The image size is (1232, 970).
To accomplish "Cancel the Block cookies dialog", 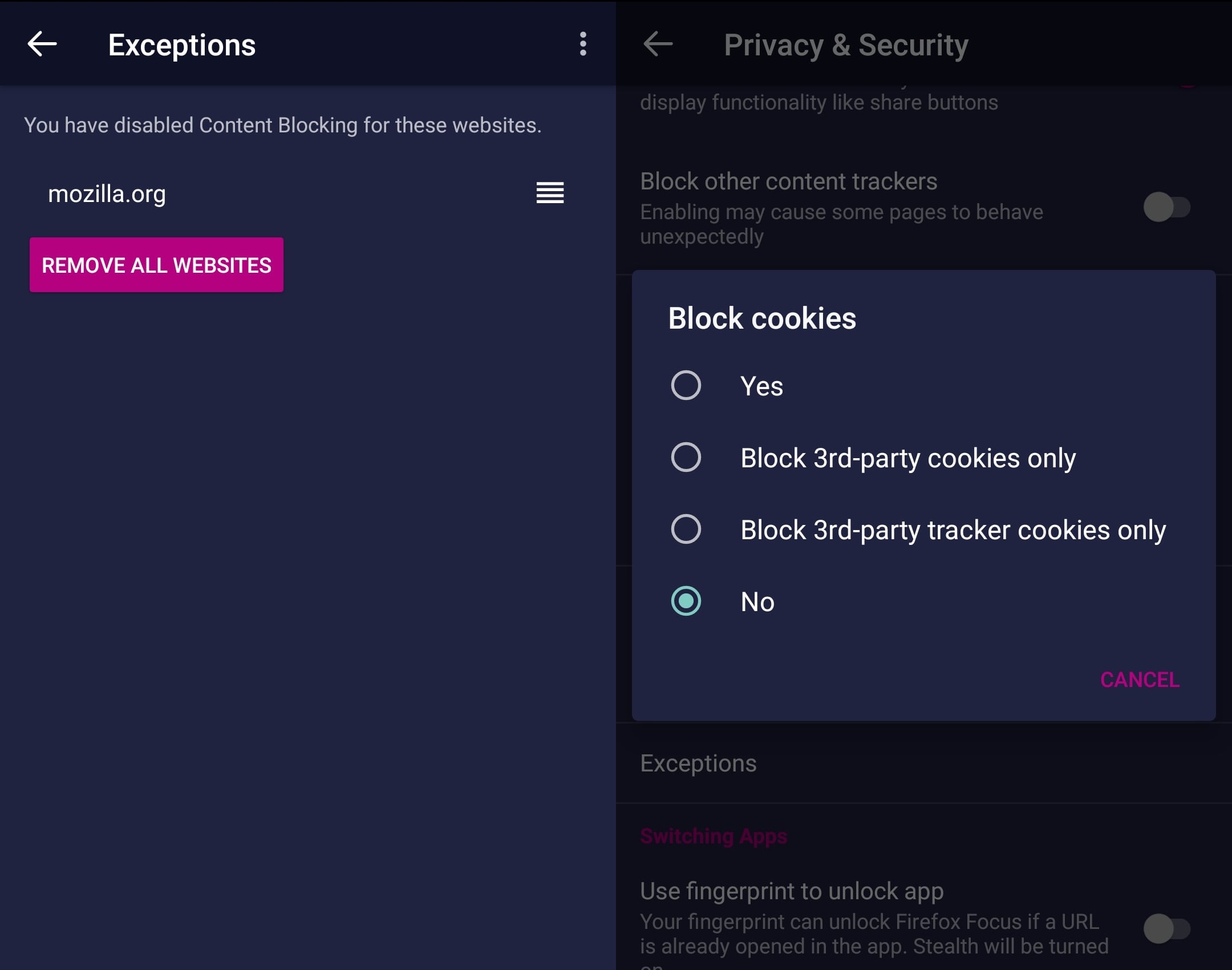I will click(1139, 680).
